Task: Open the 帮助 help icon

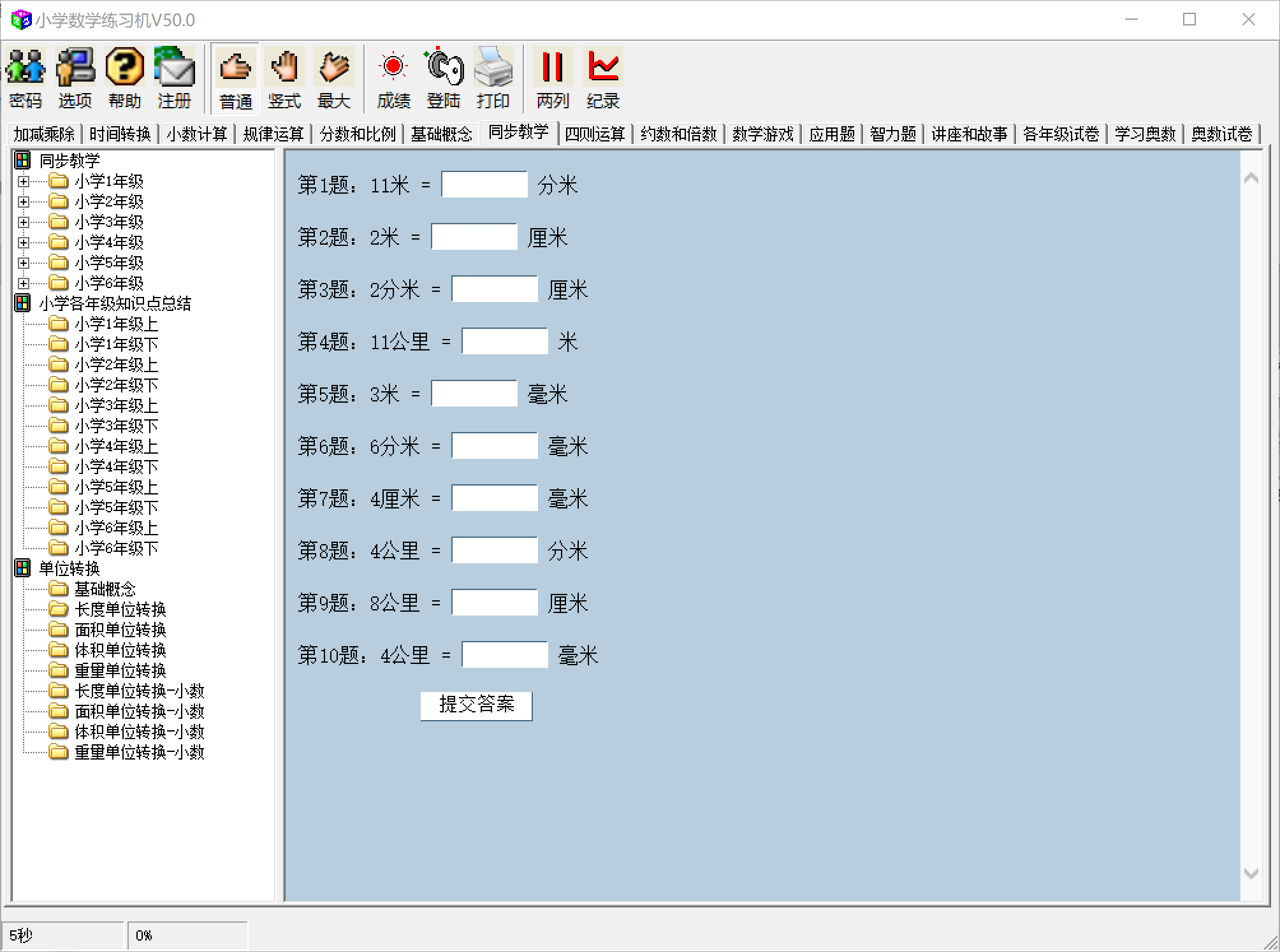Action: click(124, 78)
